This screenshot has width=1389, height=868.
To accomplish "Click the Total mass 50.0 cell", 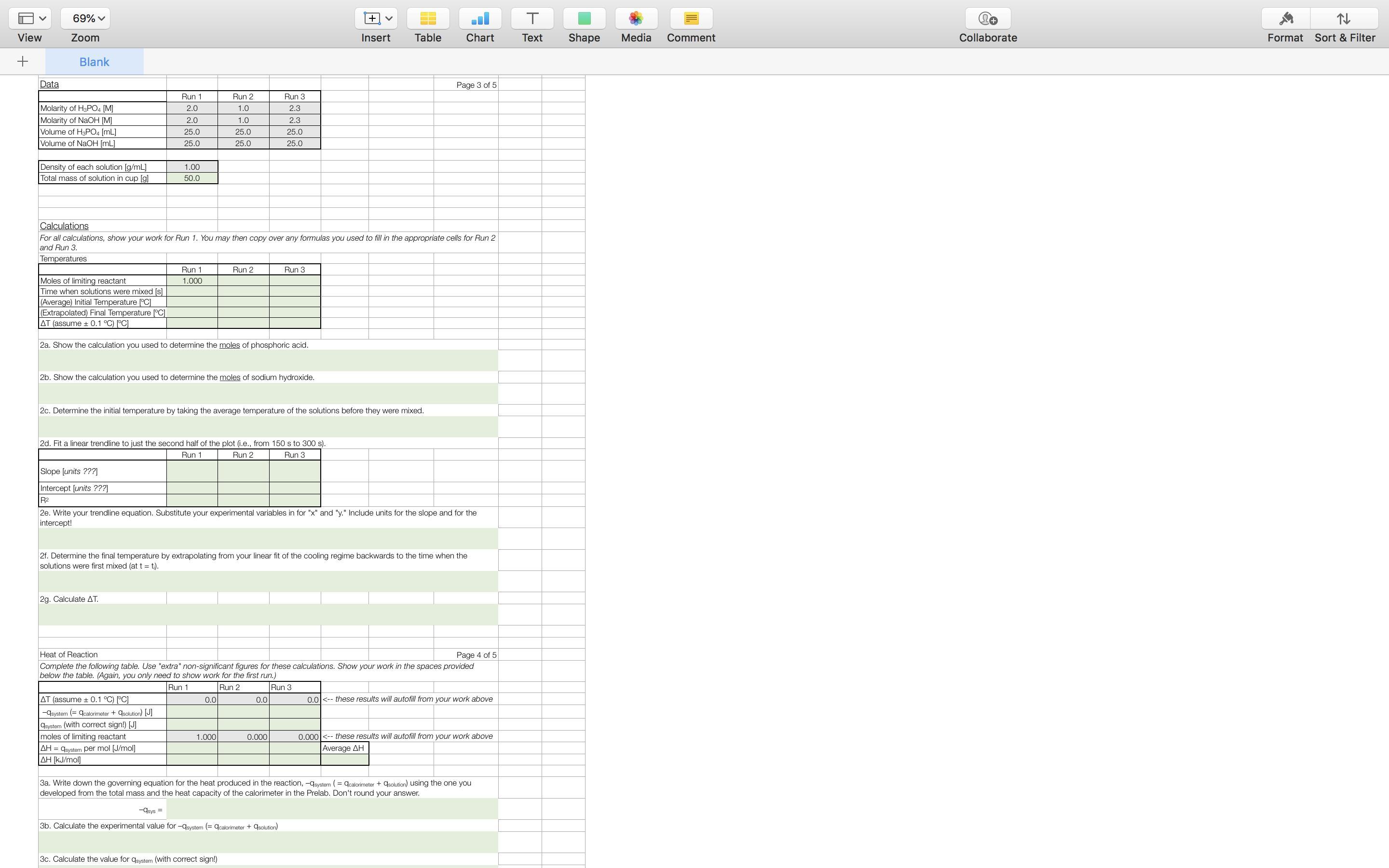I will pyautogui.click(x=191, y=178).
